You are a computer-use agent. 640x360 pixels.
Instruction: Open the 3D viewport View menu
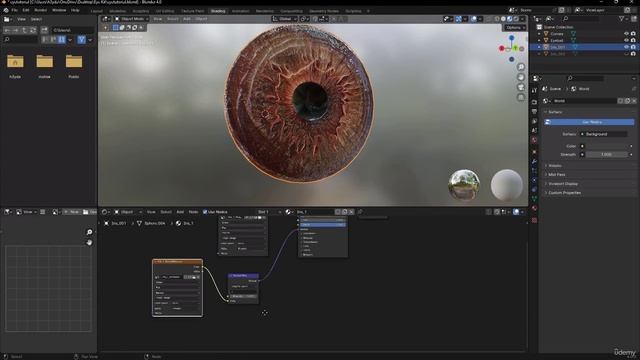pos(157,19)
